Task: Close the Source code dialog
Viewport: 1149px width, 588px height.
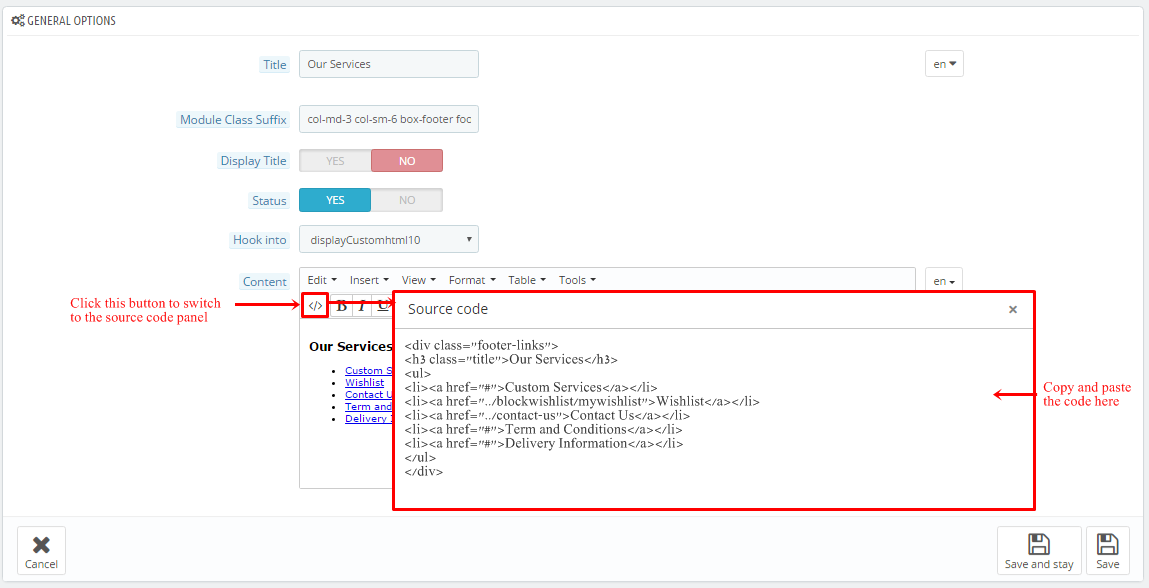Action: (1012, 310)
